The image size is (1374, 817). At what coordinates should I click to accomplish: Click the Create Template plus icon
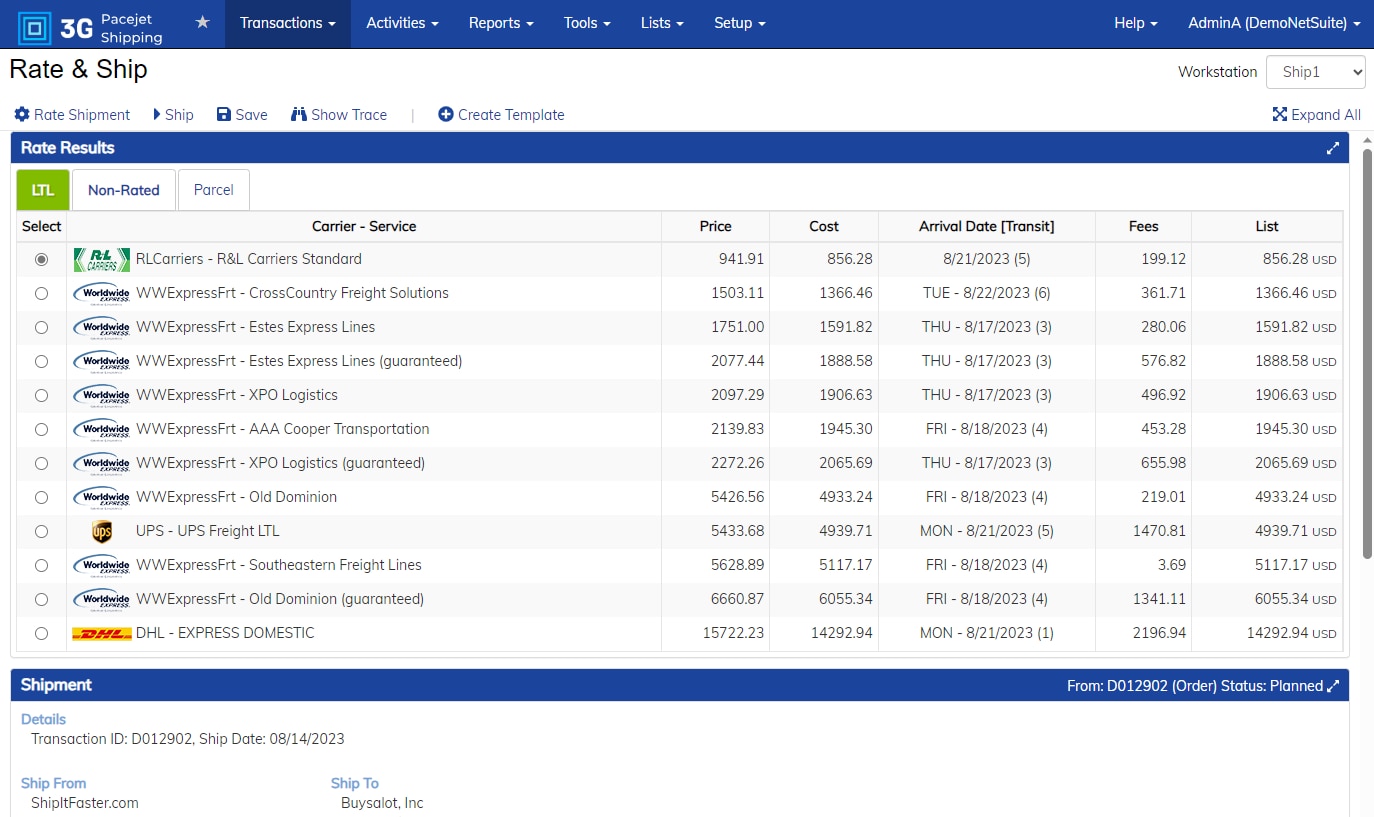[x=446, y=115]
